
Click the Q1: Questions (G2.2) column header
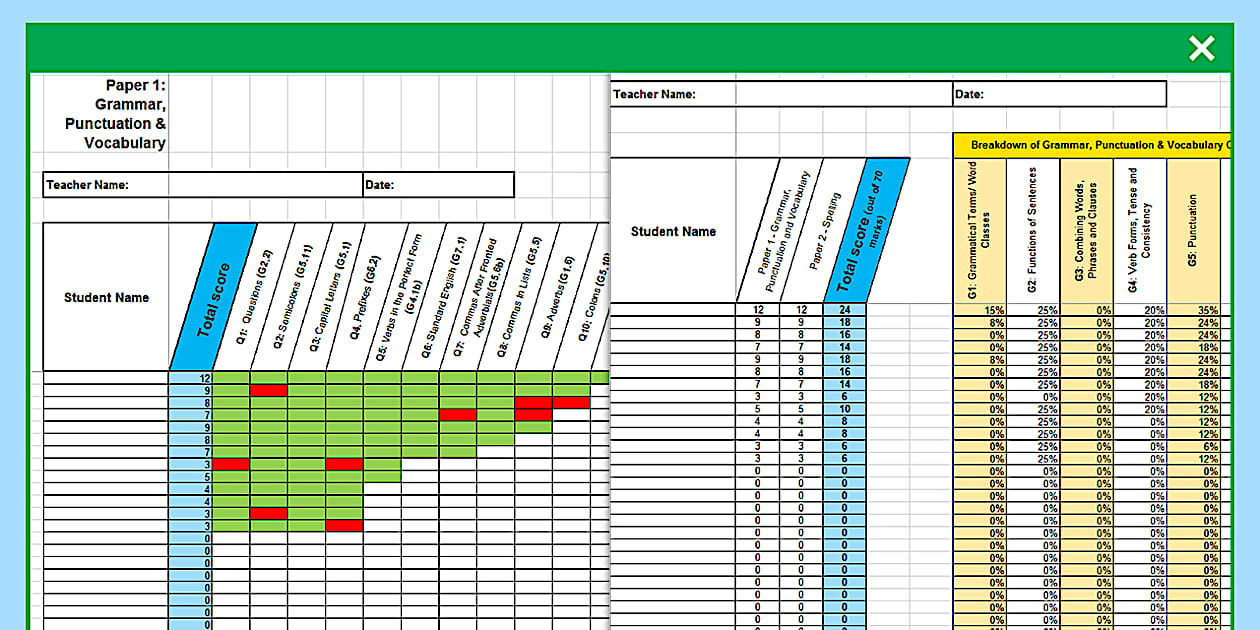[255, 295]
